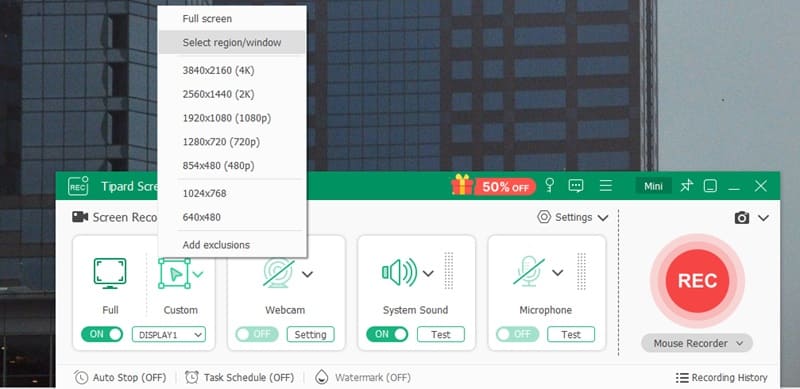
Task: Expand the Settings dropdown arrow
Action: (603, 218)
